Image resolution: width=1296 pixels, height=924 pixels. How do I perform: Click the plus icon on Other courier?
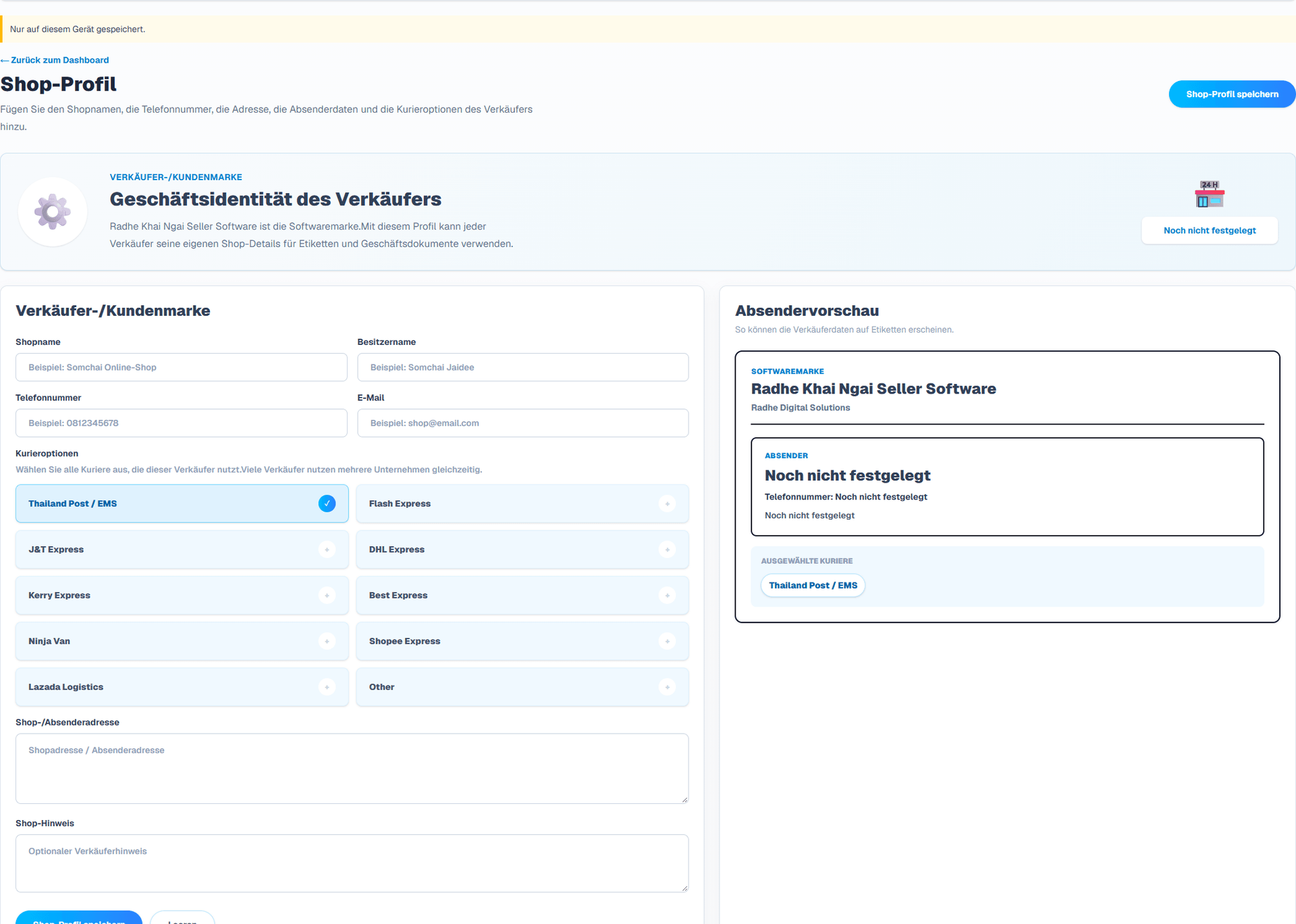point(667,687)
